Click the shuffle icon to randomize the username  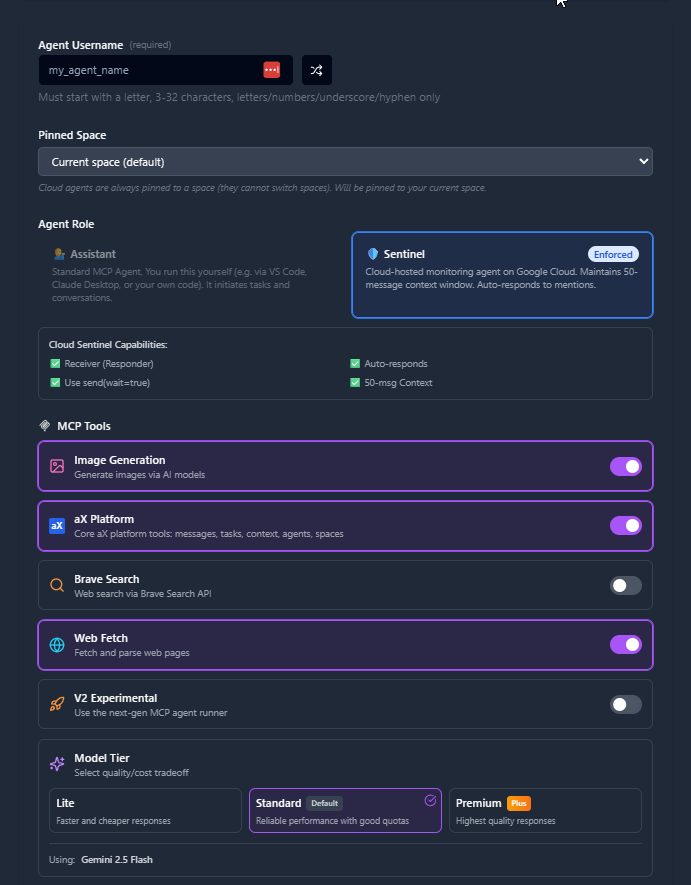pos(316,69)
